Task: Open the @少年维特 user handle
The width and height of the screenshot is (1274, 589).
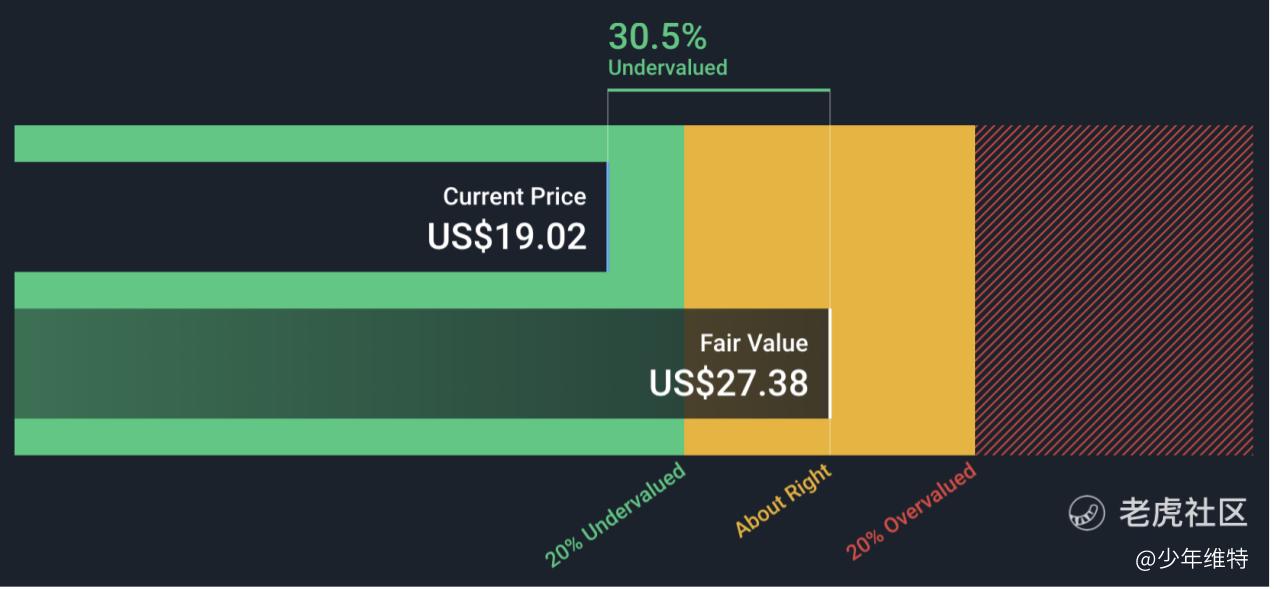Action: click(1192, 559)
